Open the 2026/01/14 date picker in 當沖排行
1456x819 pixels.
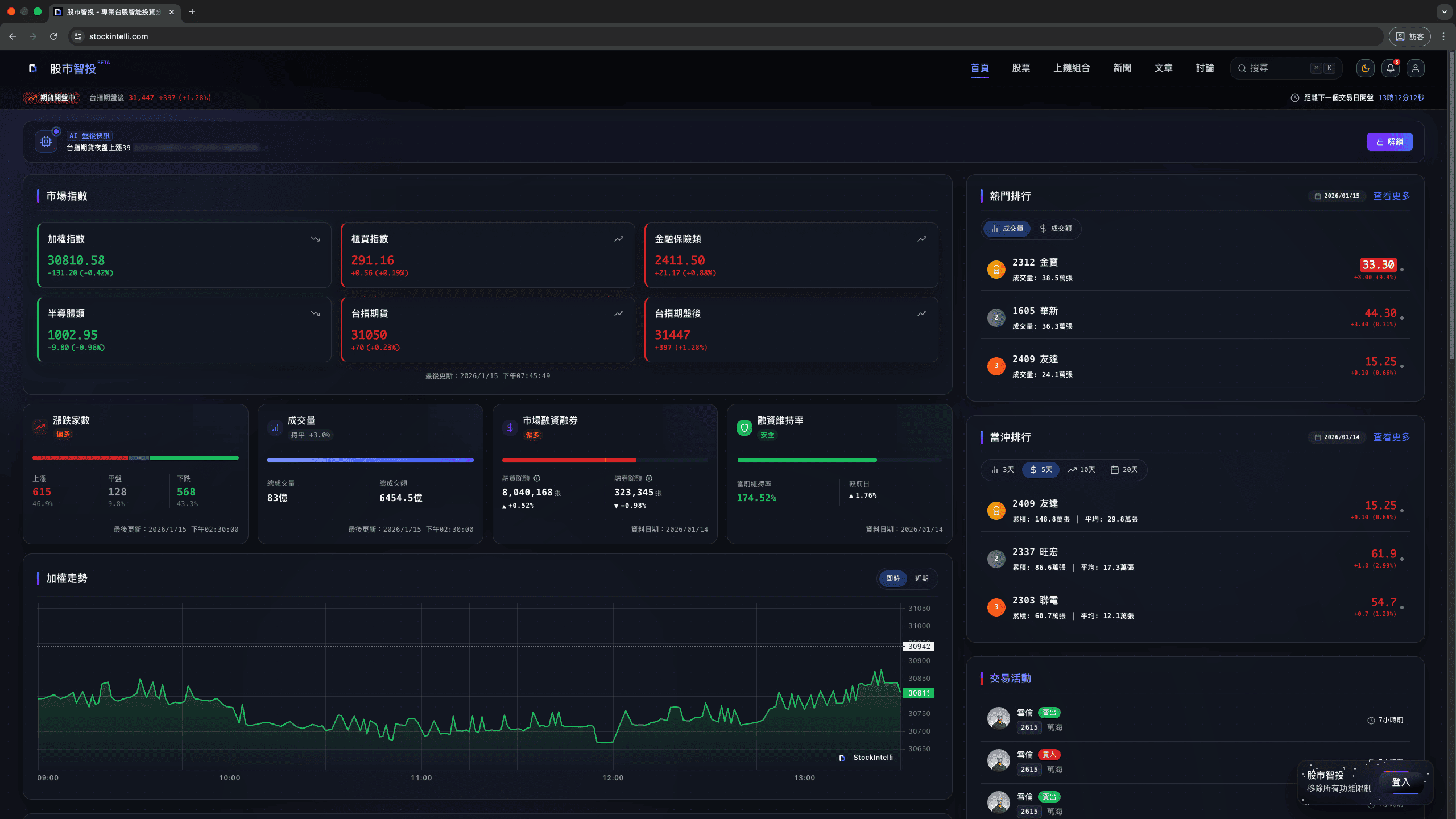click(x=1337, y=437)
